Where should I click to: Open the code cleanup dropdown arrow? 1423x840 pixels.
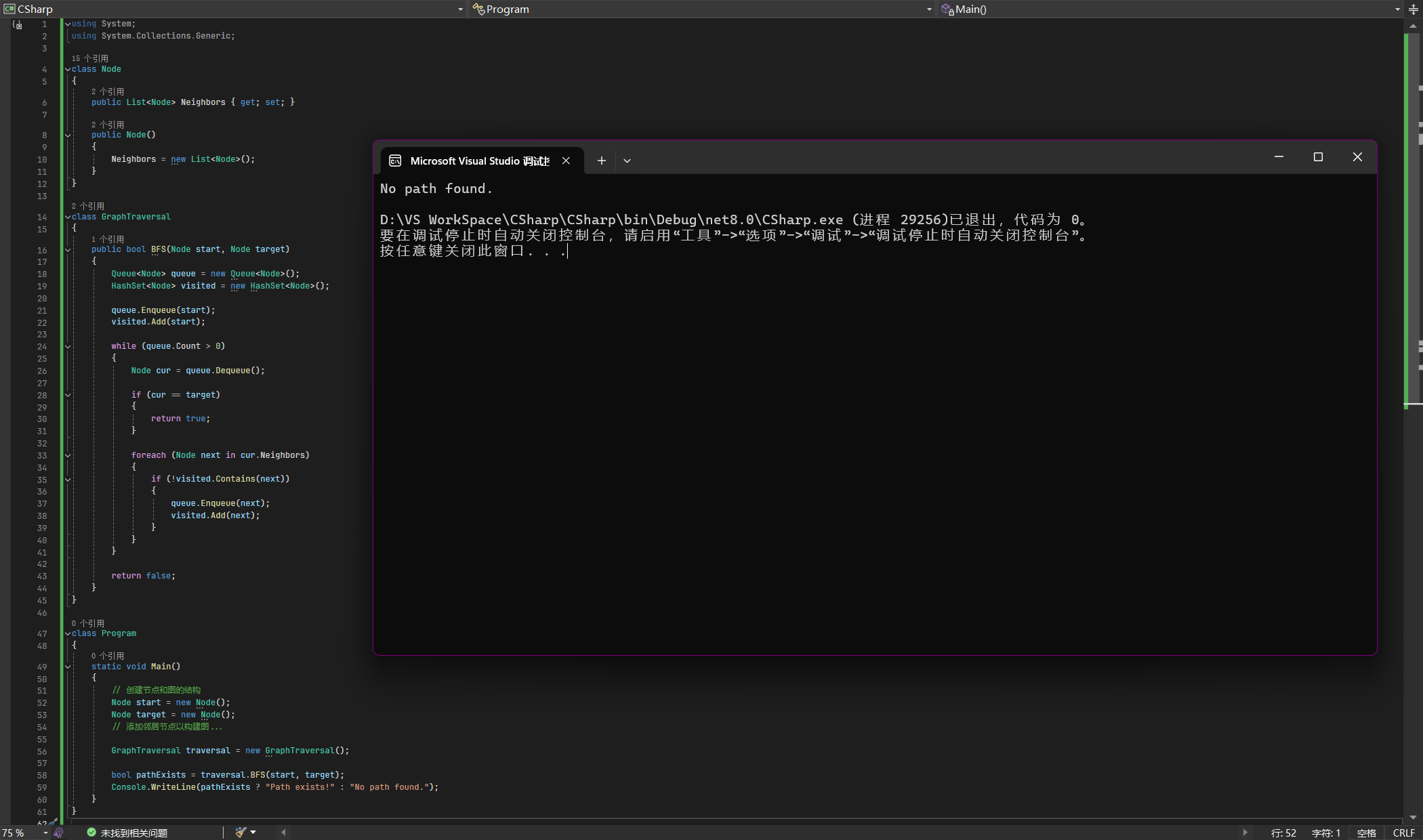(253, 833)
